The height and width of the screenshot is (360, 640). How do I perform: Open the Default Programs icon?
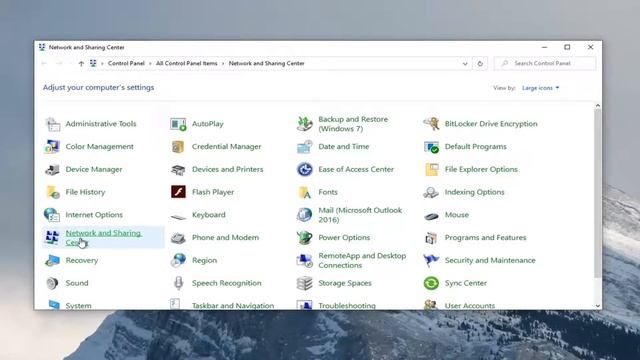point(431,147)
